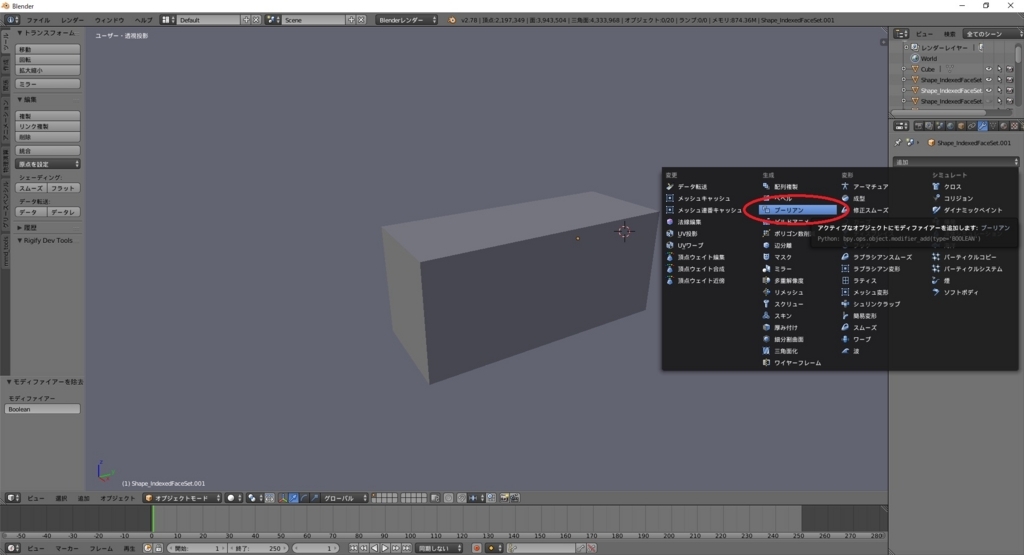Image resolution: width=1024 pixels, height=555 pixels.
Task: Toggle the 3D manipulator axis widget button
Action: [283, 498]
